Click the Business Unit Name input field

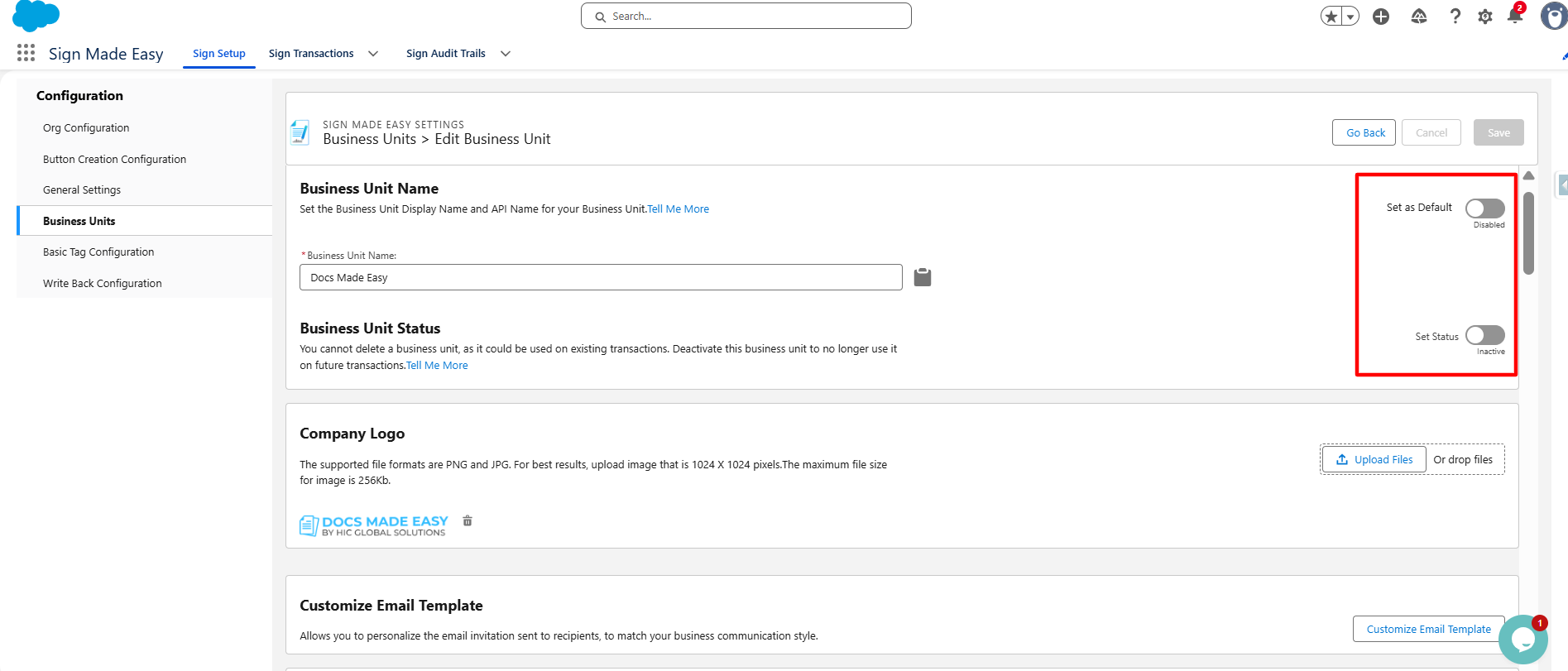tap(601, 277)
